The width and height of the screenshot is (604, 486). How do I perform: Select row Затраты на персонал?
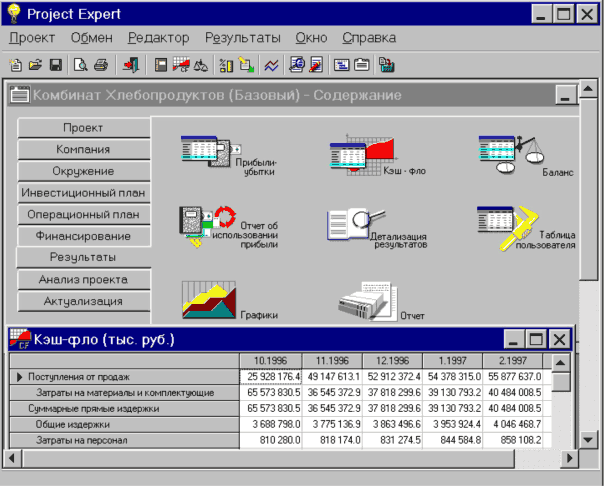point(124,440)
